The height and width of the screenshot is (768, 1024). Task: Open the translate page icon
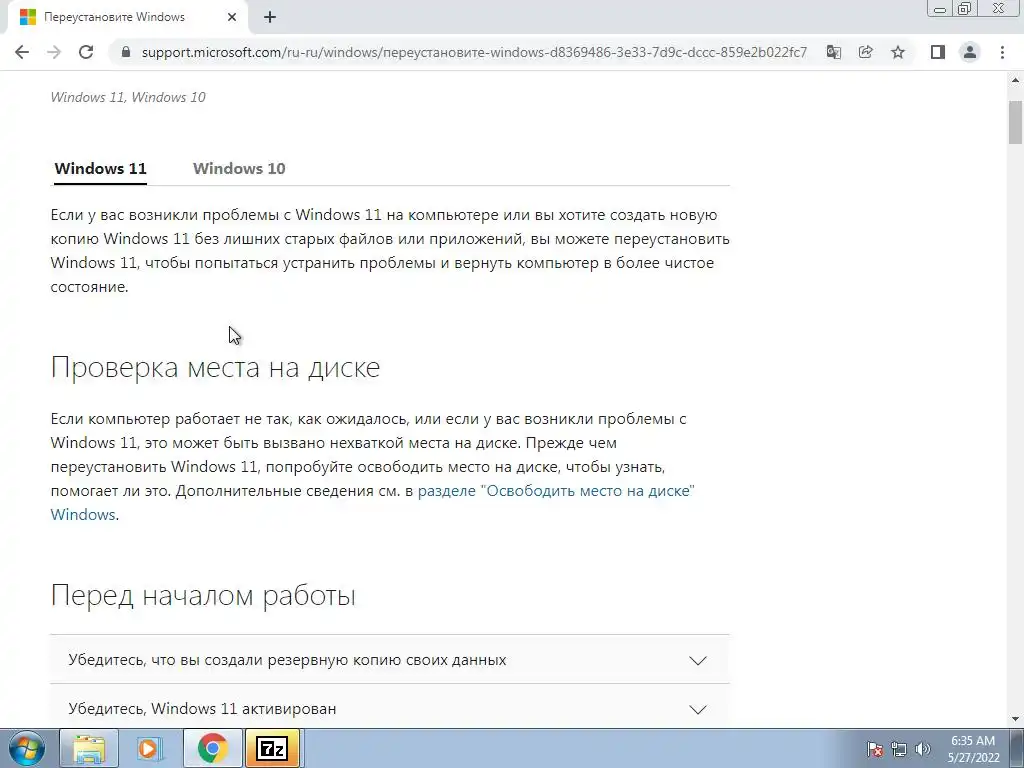[x=833, y=52]
